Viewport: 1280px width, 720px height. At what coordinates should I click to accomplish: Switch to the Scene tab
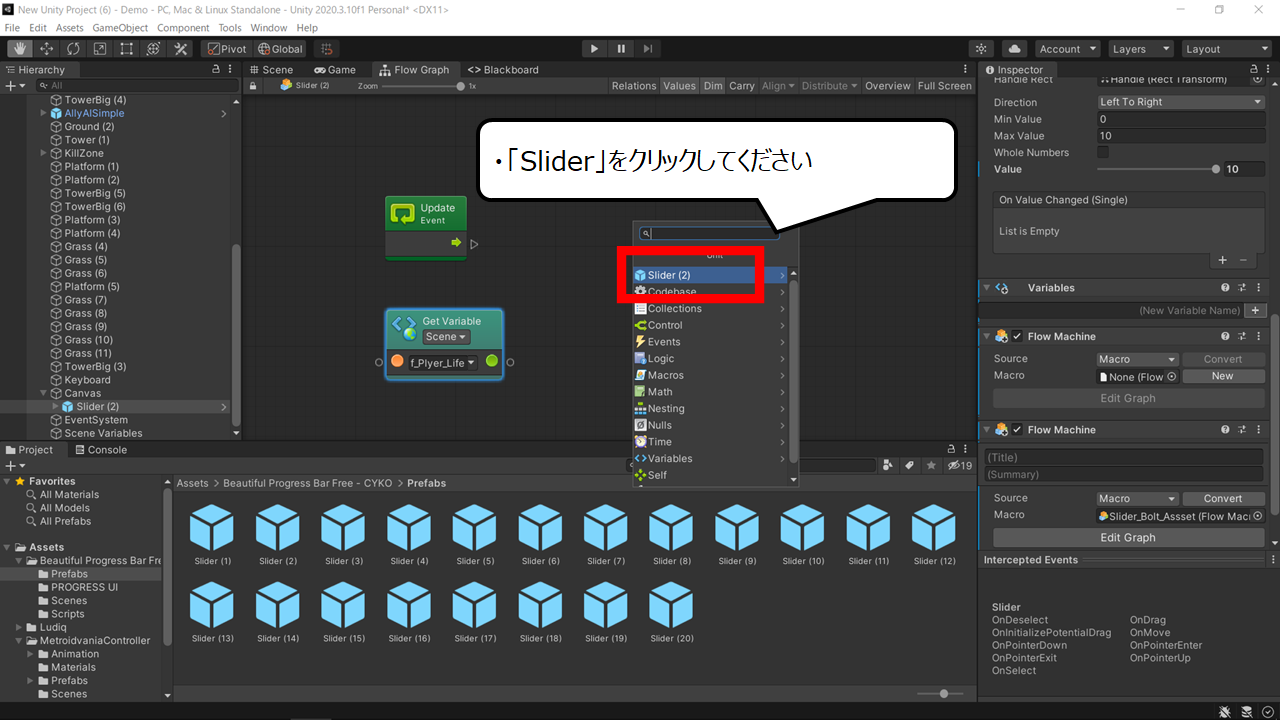271,70
